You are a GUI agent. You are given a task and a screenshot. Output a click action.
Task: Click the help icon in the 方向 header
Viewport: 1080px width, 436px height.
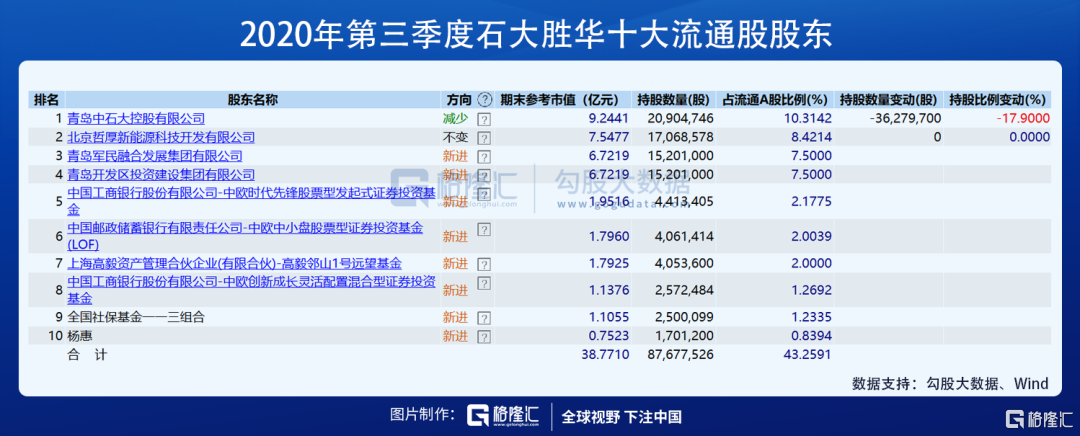point(485,99)
